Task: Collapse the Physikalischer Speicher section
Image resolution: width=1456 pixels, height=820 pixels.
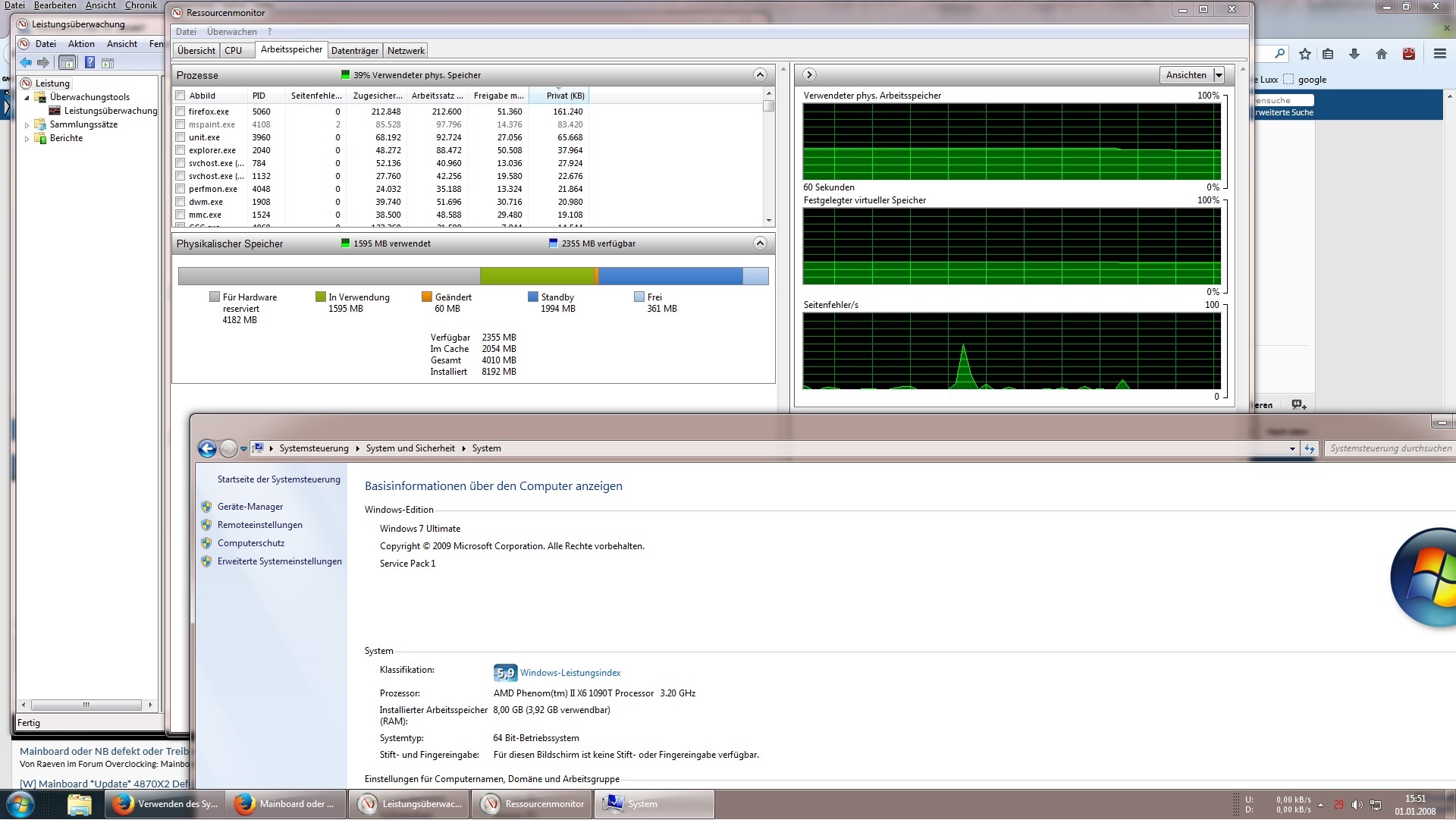Action: 760,243
